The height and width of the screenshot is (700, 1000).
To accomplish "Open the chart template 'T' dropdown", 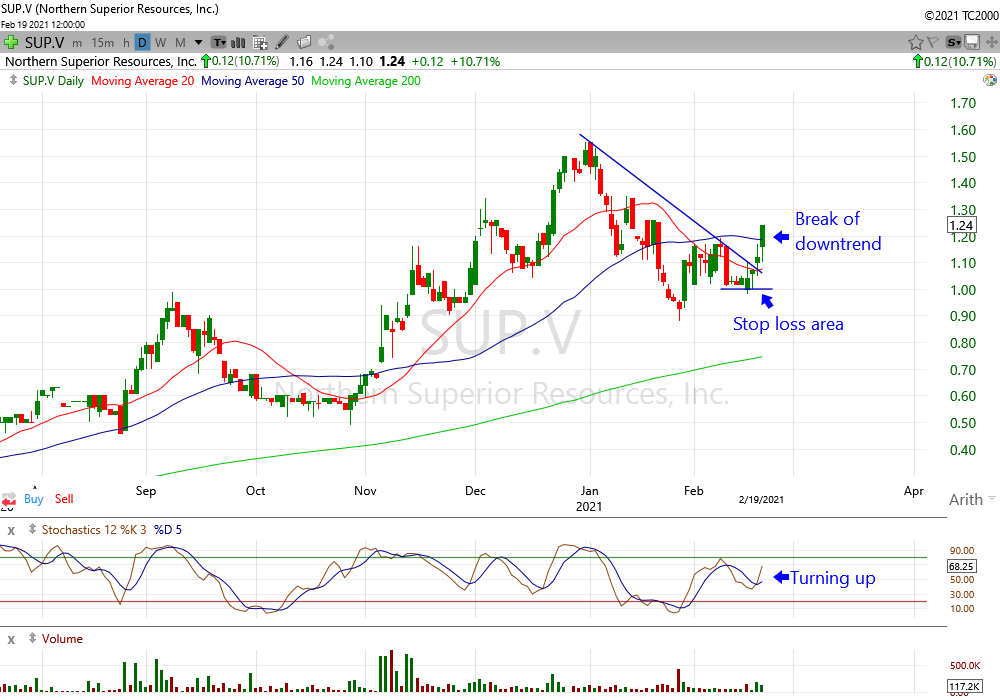I will (x=219, y=43).
